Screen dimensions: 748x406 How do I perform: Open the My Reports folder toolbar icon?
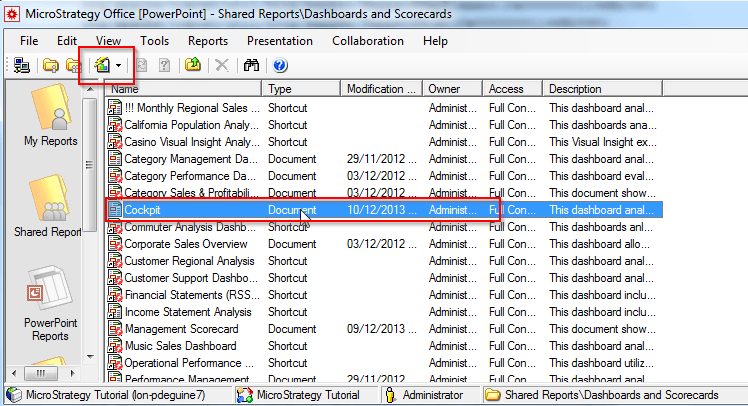click(x=51, y=65)
